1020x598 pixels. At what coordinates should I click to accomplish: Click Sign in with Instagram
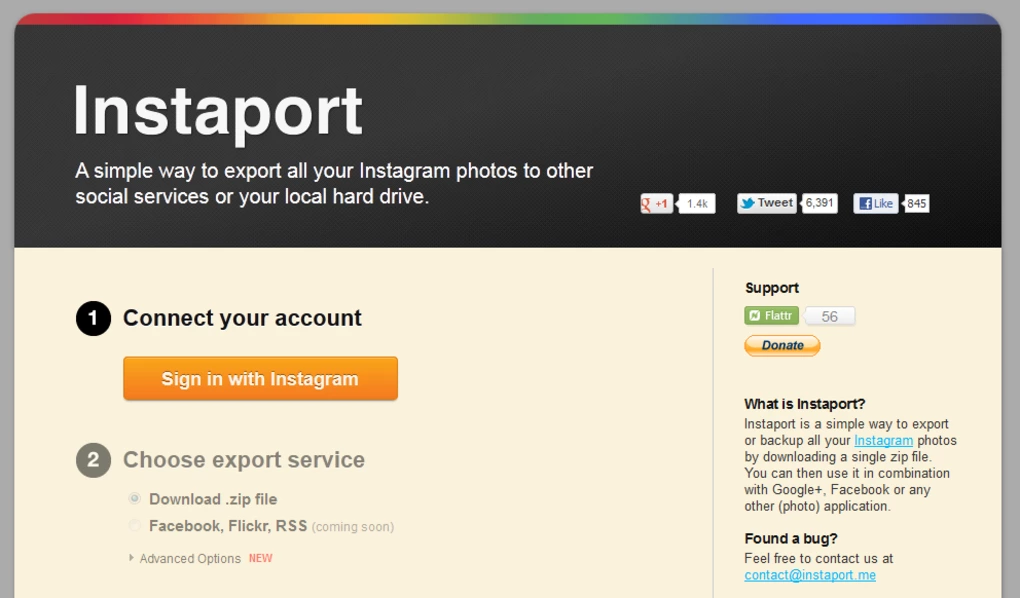[x=260, y=378]
